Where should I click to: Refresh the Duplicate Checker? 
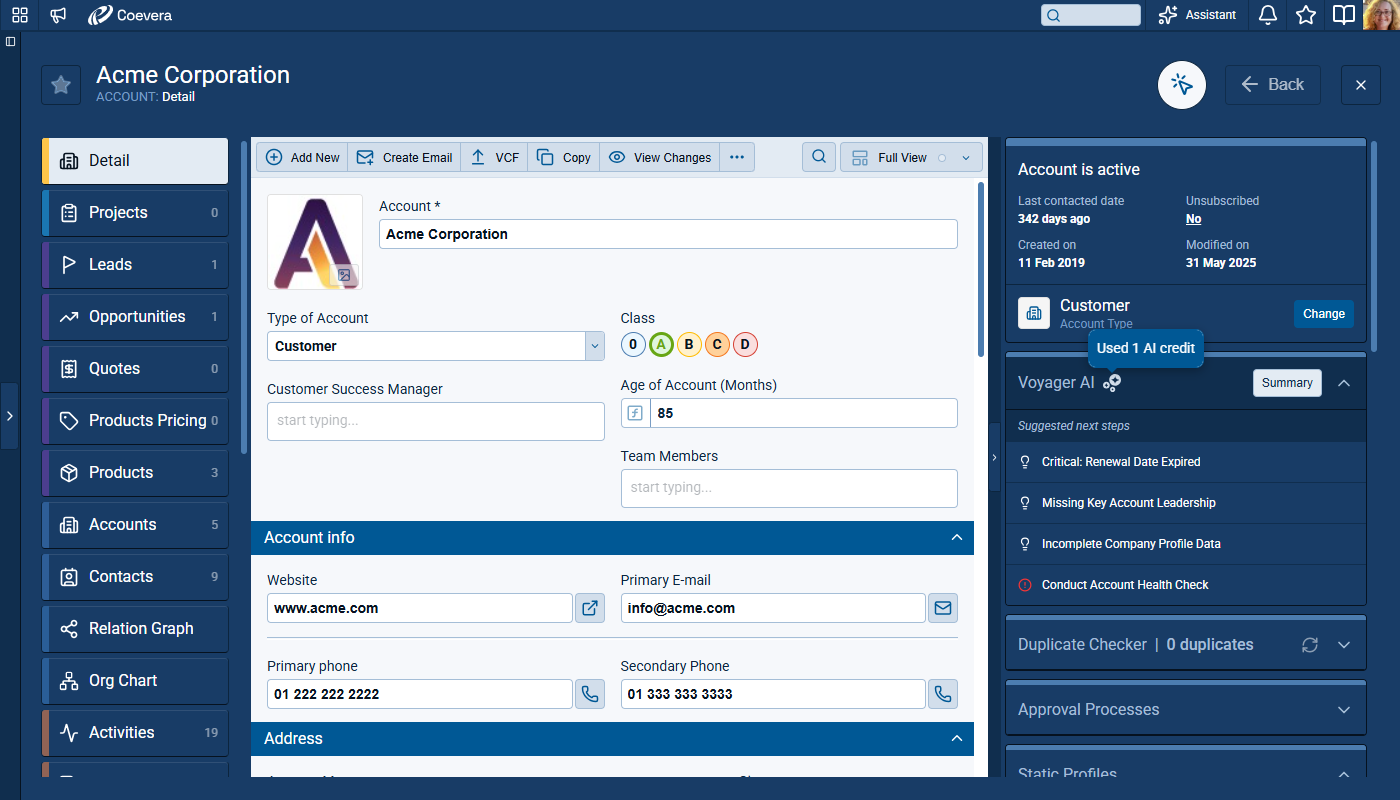pos(1310,645)
